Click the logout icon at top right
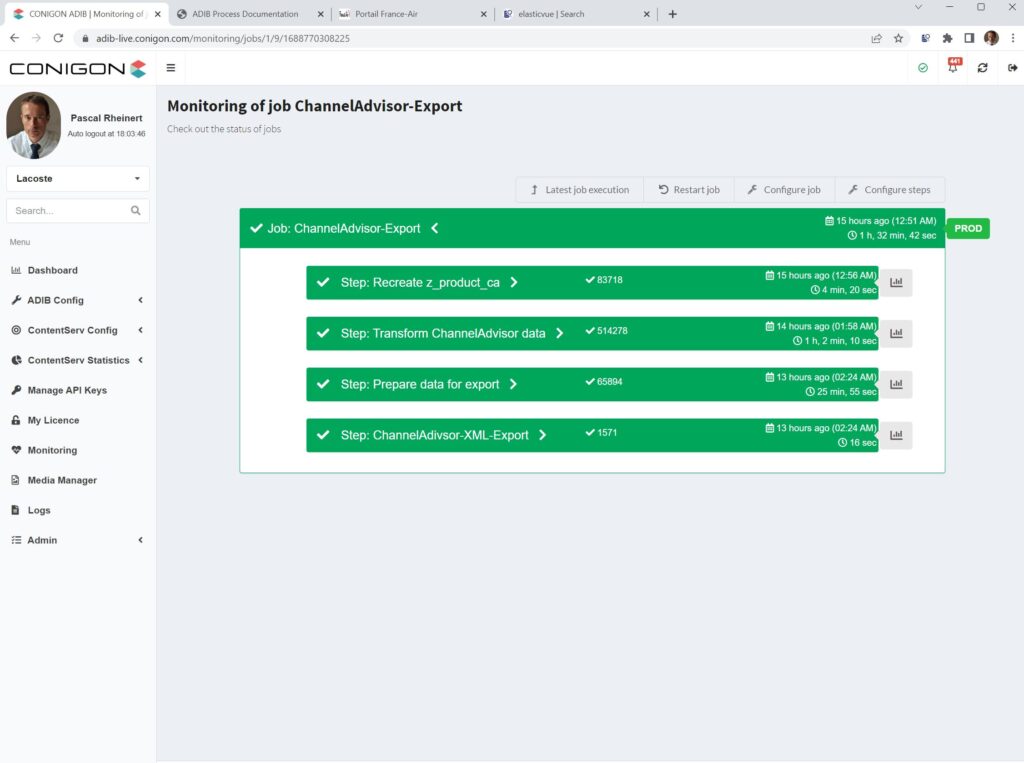Screen dimensions: 1024x763 pos(1012,68)
